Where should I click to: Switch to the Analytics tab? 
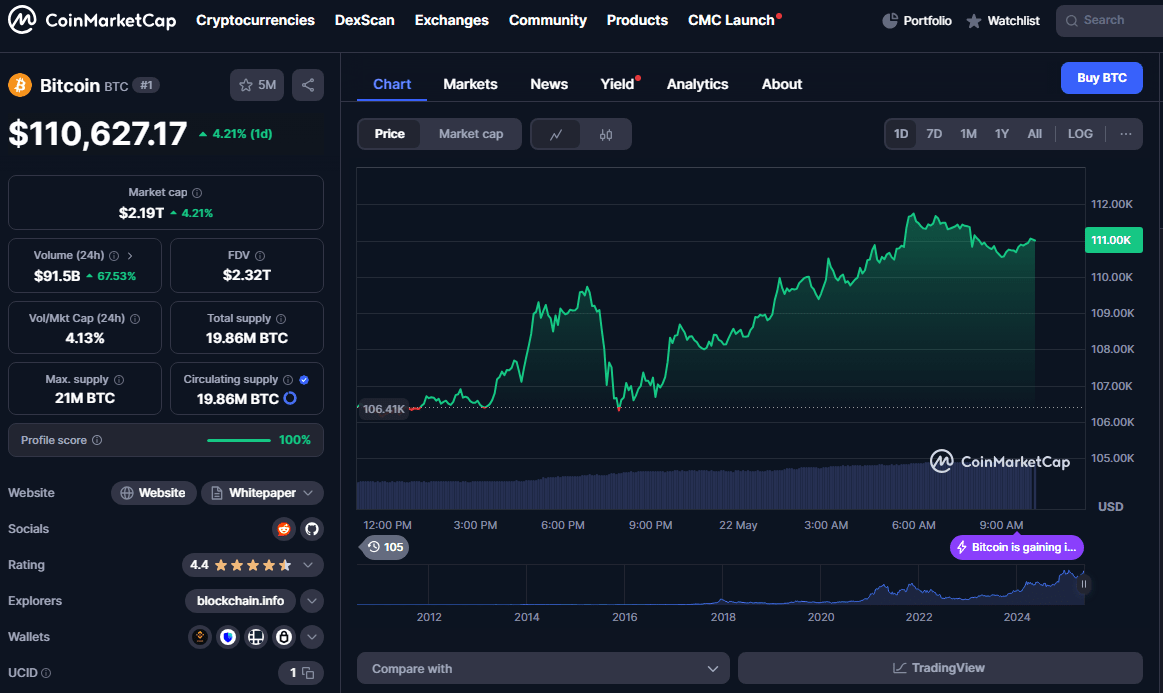point(697,85)
